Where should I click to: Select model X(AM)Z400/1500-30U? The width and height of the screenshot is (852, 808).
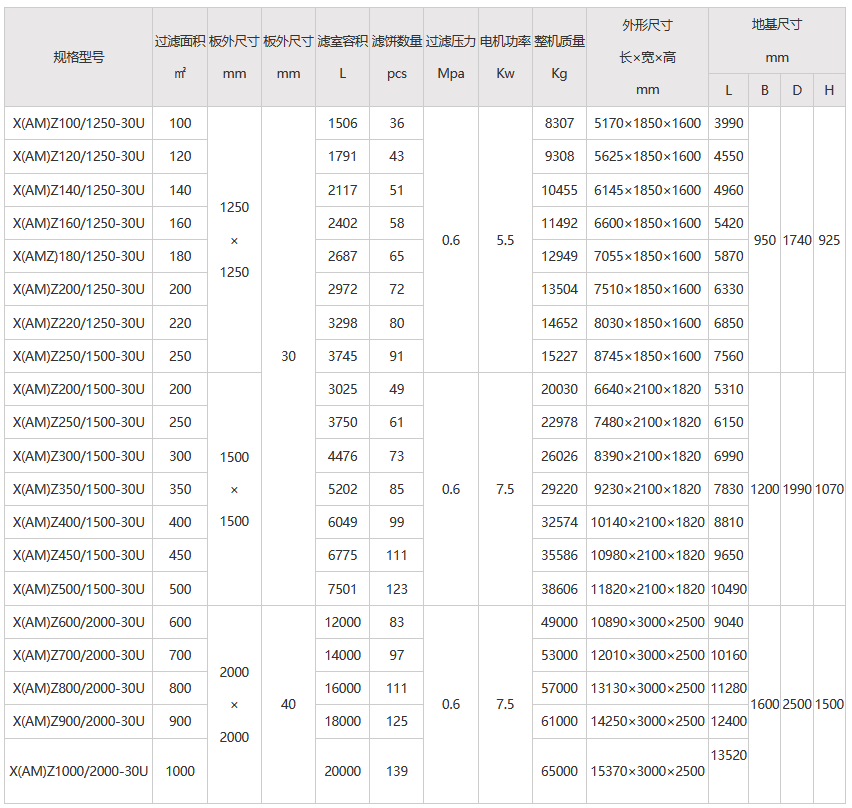pos(79,522)
